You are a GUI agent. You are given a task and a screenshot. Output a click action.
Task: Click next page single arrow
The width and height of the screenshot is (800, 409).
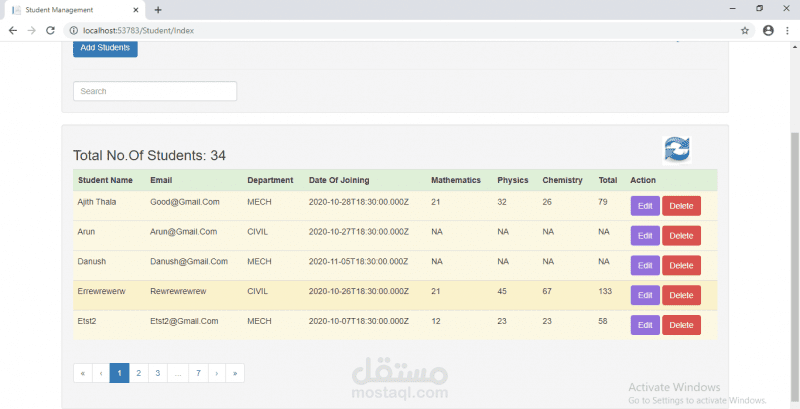(x=217, y=373)
